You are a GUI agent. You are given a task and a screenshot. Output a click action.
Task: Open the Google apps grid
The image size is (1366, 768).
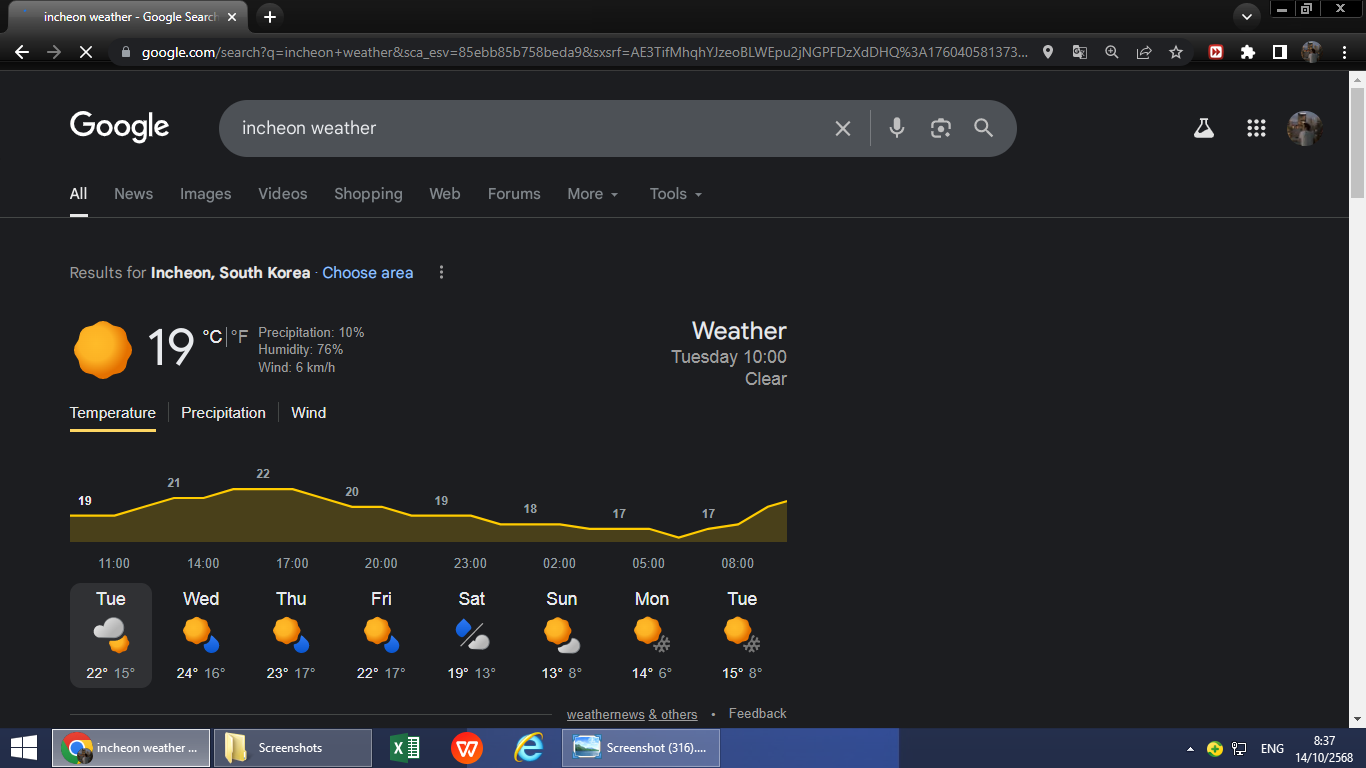click(1256, 128)
